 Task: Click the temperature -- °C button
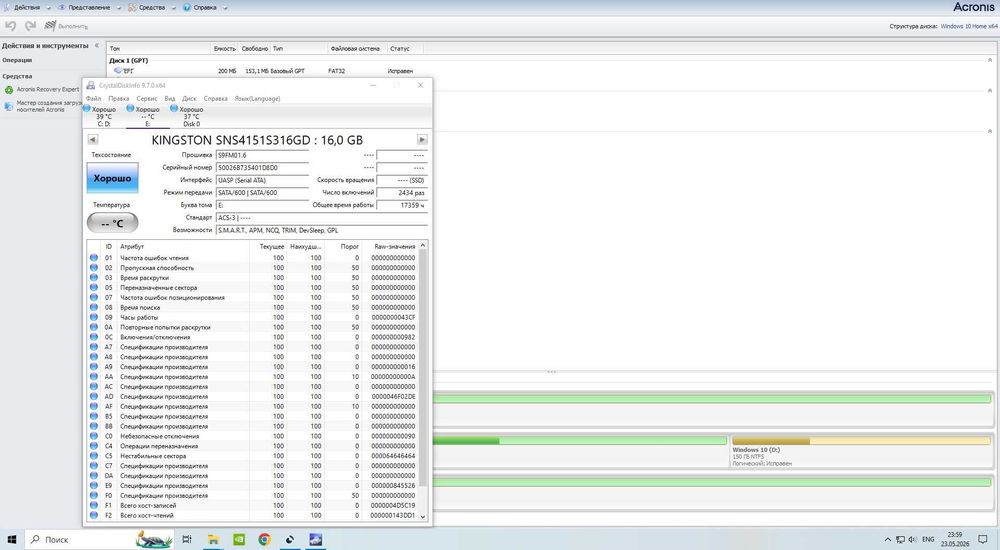pos(112,223)
